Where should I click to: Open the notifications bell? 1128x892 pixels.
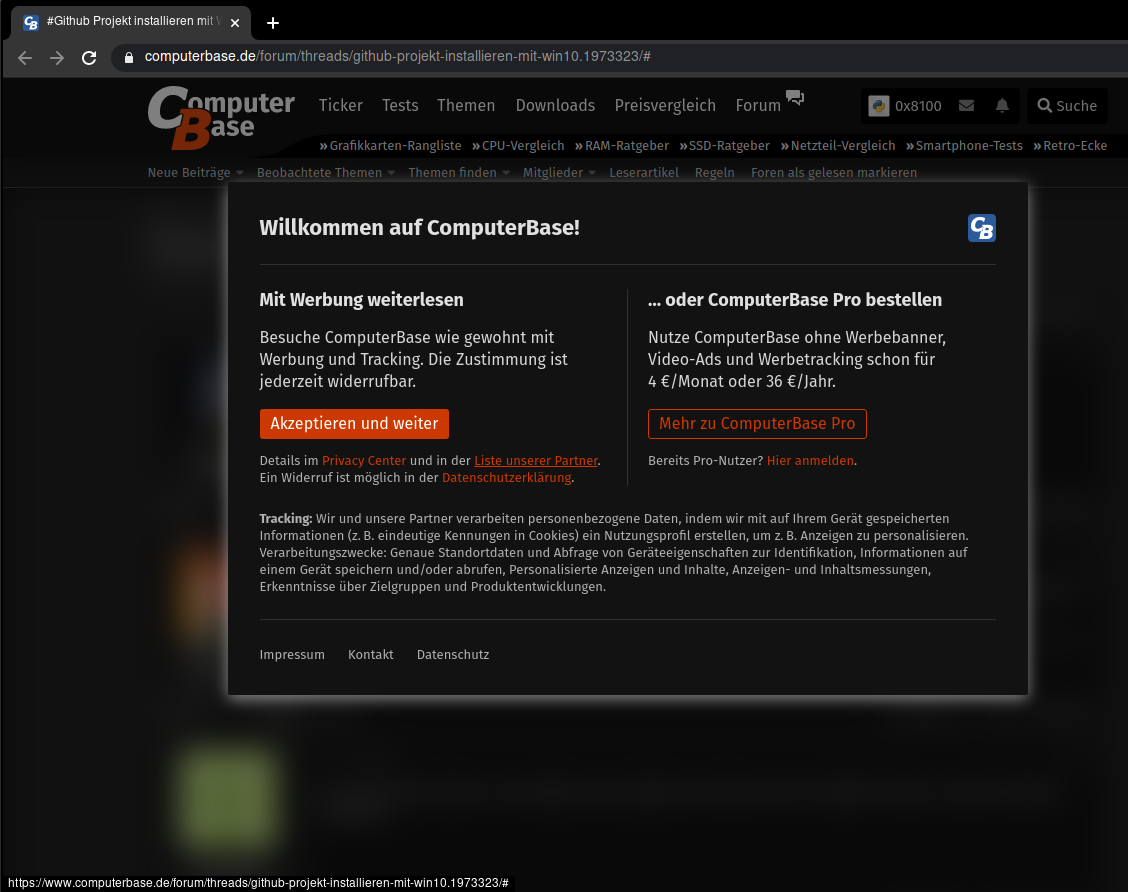[1002, 106]
